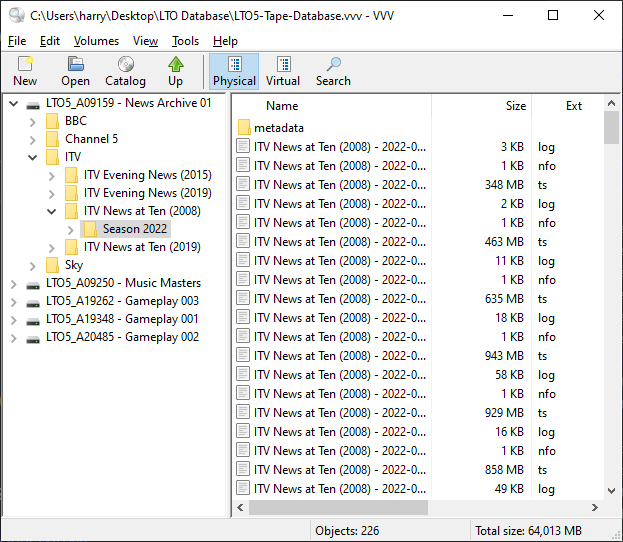The width and height of the screenshot is (623, 542).
Task: Sort files by Size column header
Action: pyautogui.click(x=515, y=106)
